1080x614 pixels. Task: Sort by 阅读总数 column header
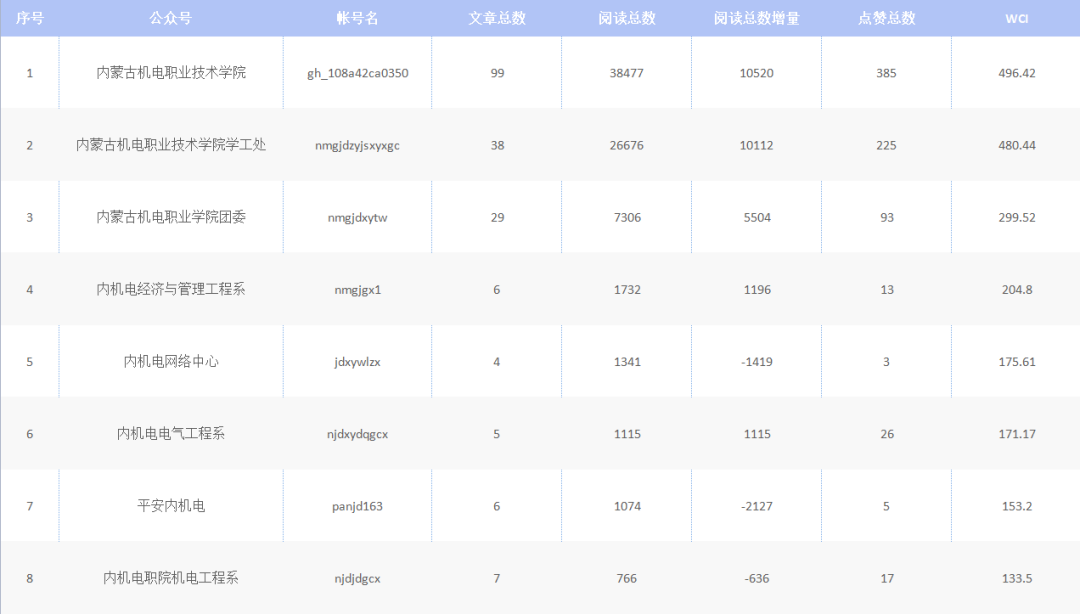627,18
